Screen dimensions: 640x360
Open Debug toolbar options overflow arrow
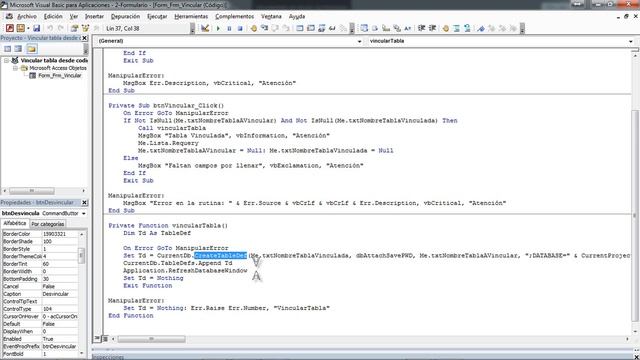click(x=352, y=28)
